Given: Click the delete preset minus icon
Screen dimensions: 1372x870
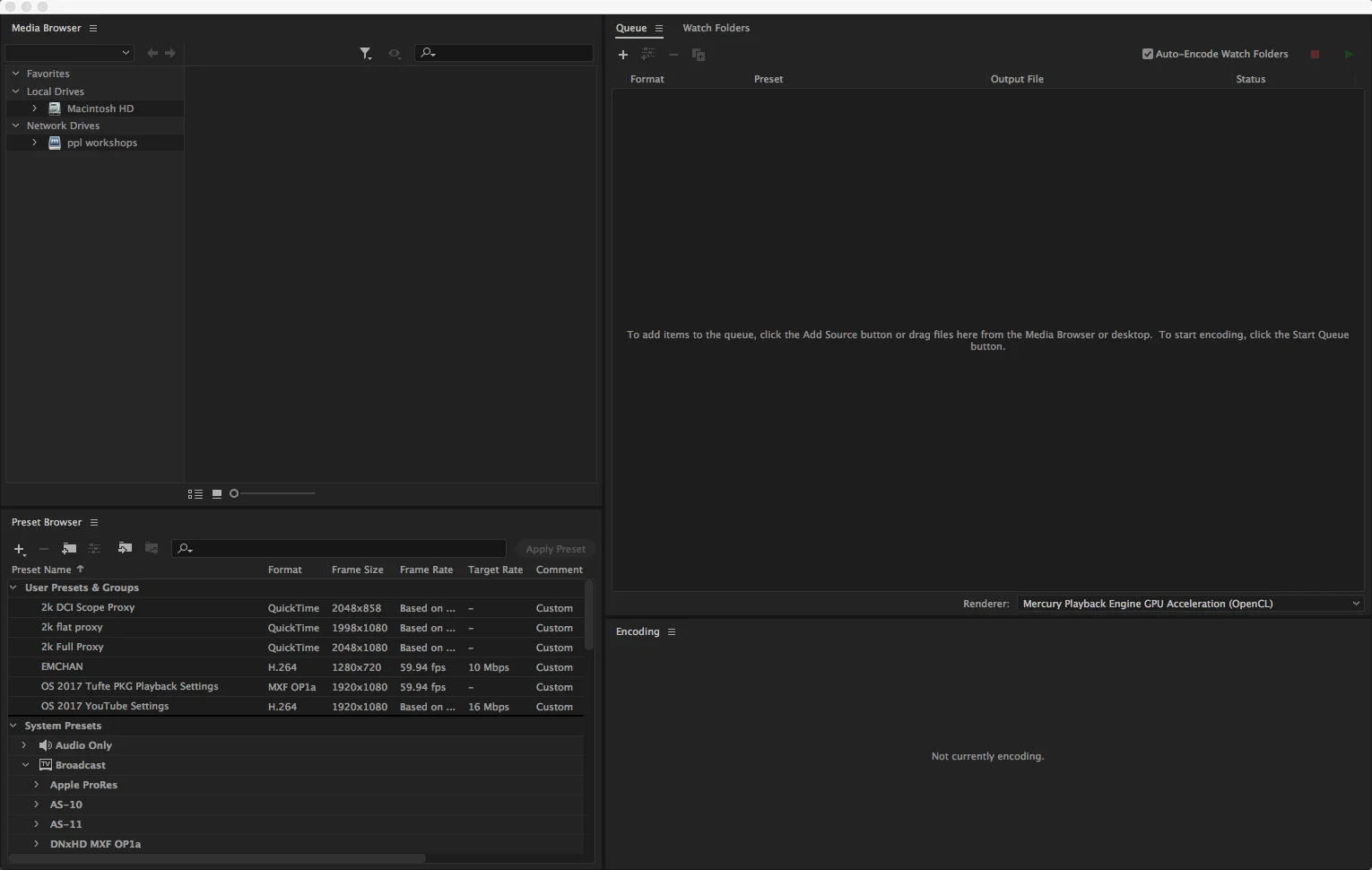Looking at the screenshot, I should (x=43, y=549).
